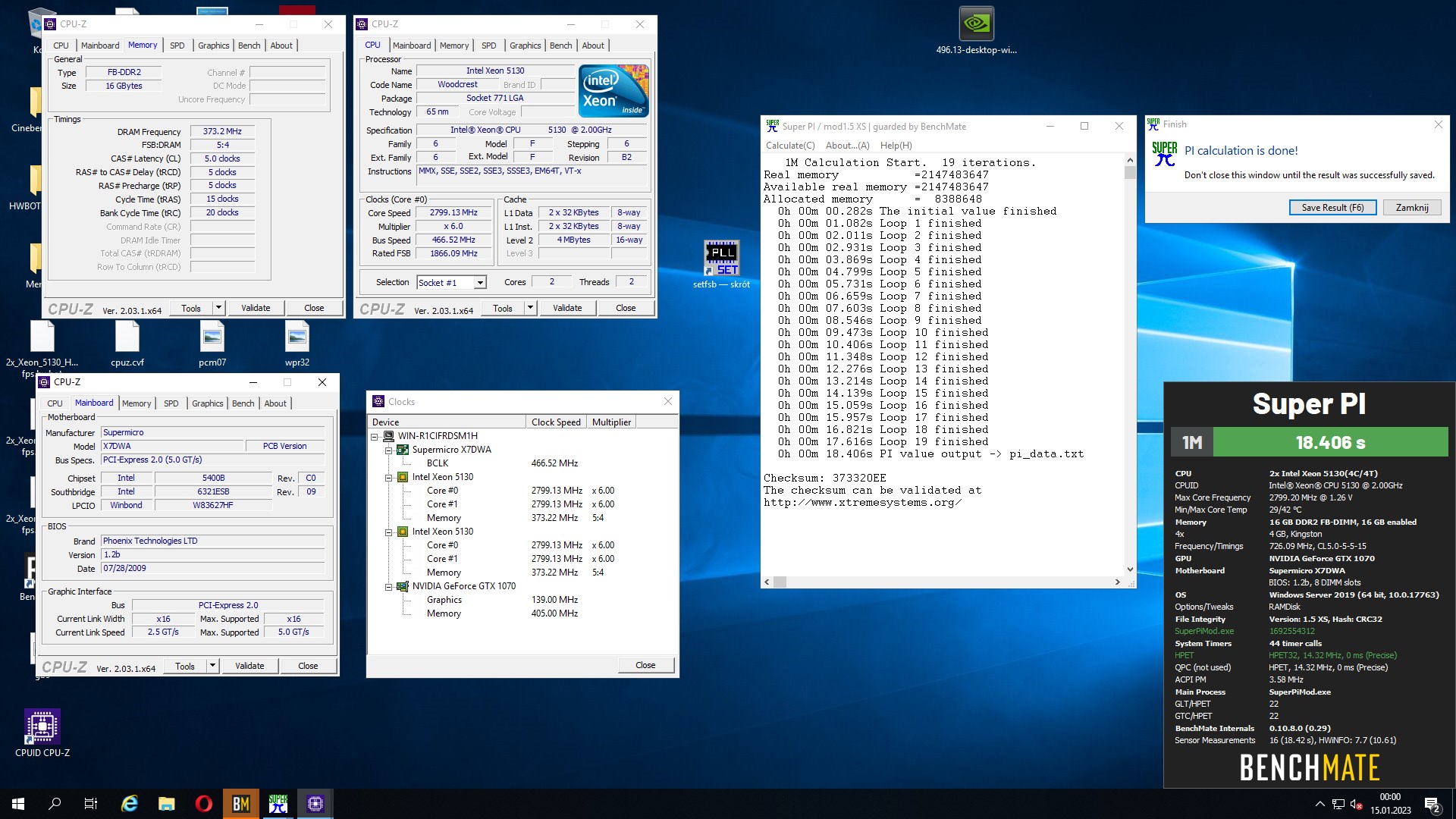
Task: Open Tools dropdown arrow in Memory CPU-Z window
Action: point(218,308)
